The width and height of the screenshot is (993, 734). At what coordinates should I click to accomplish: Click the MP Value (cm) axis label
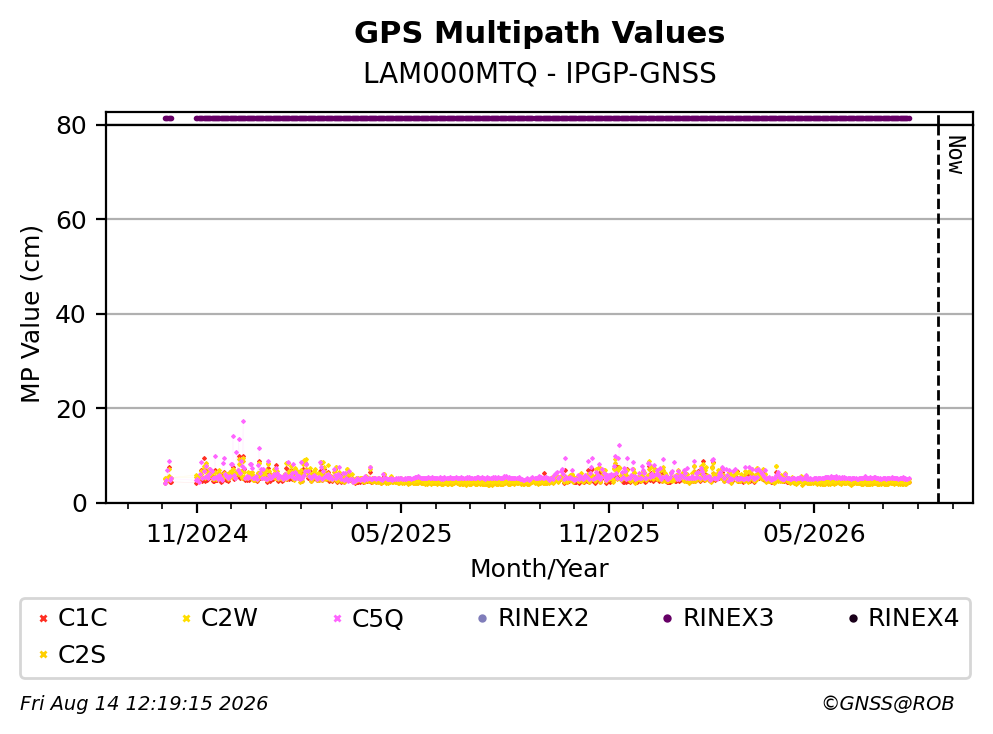[30, 314]
